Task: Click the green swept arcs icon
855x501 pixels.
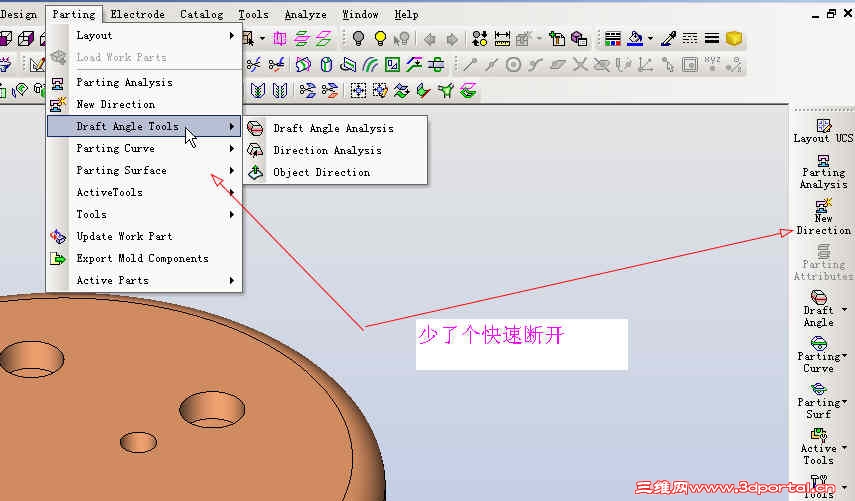Action: point(370,65)
